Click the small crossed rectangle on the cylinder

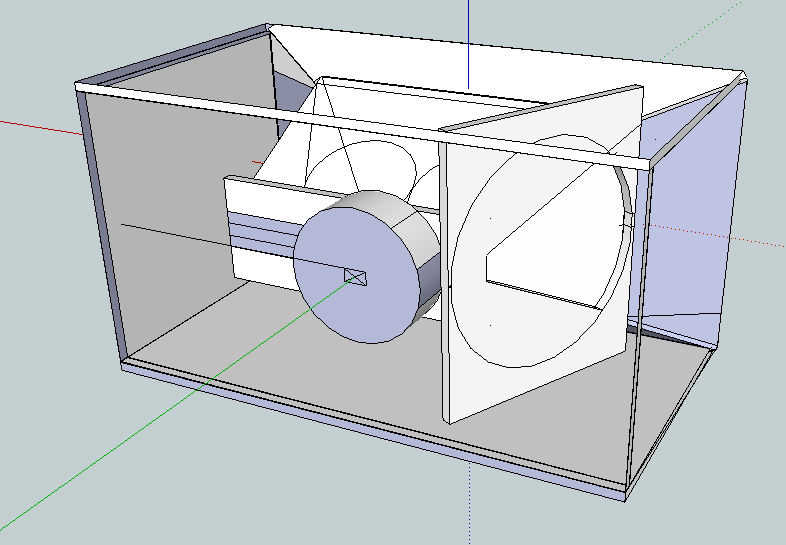pos(355,277)
